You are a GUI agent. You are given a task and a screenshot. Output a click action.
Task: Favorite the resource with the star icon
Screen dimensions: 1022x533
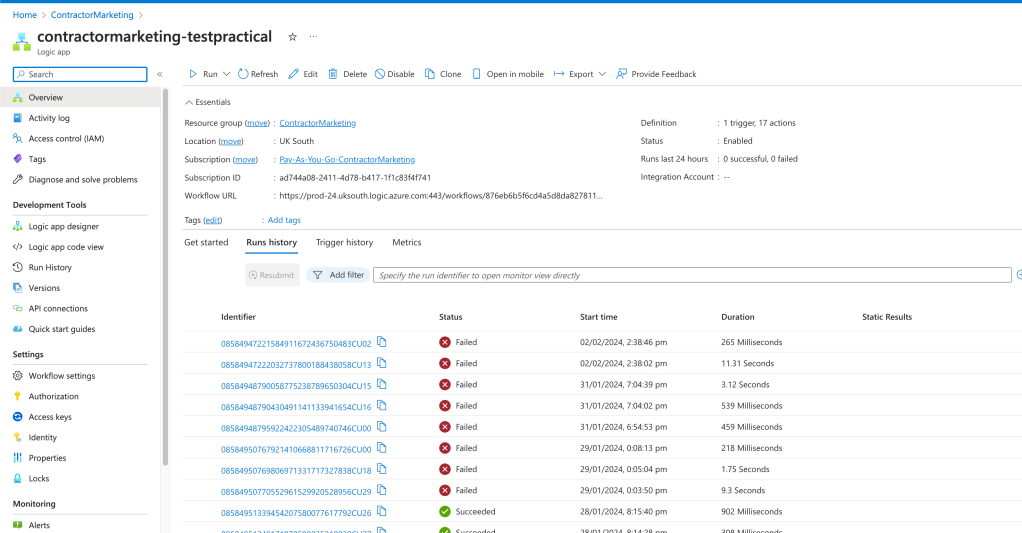point(293,37)
